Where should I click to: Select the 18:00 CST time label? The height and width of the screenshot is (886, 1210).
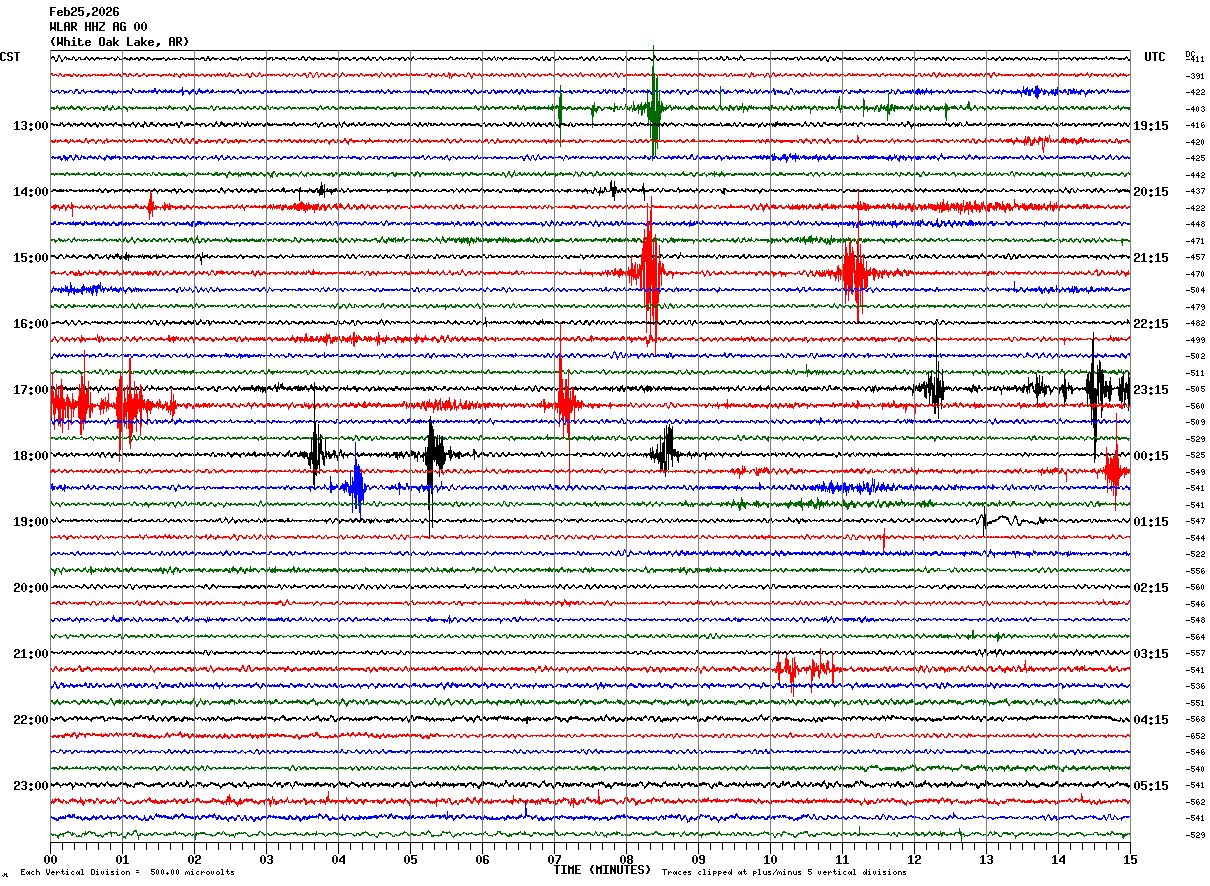point(30,456)
